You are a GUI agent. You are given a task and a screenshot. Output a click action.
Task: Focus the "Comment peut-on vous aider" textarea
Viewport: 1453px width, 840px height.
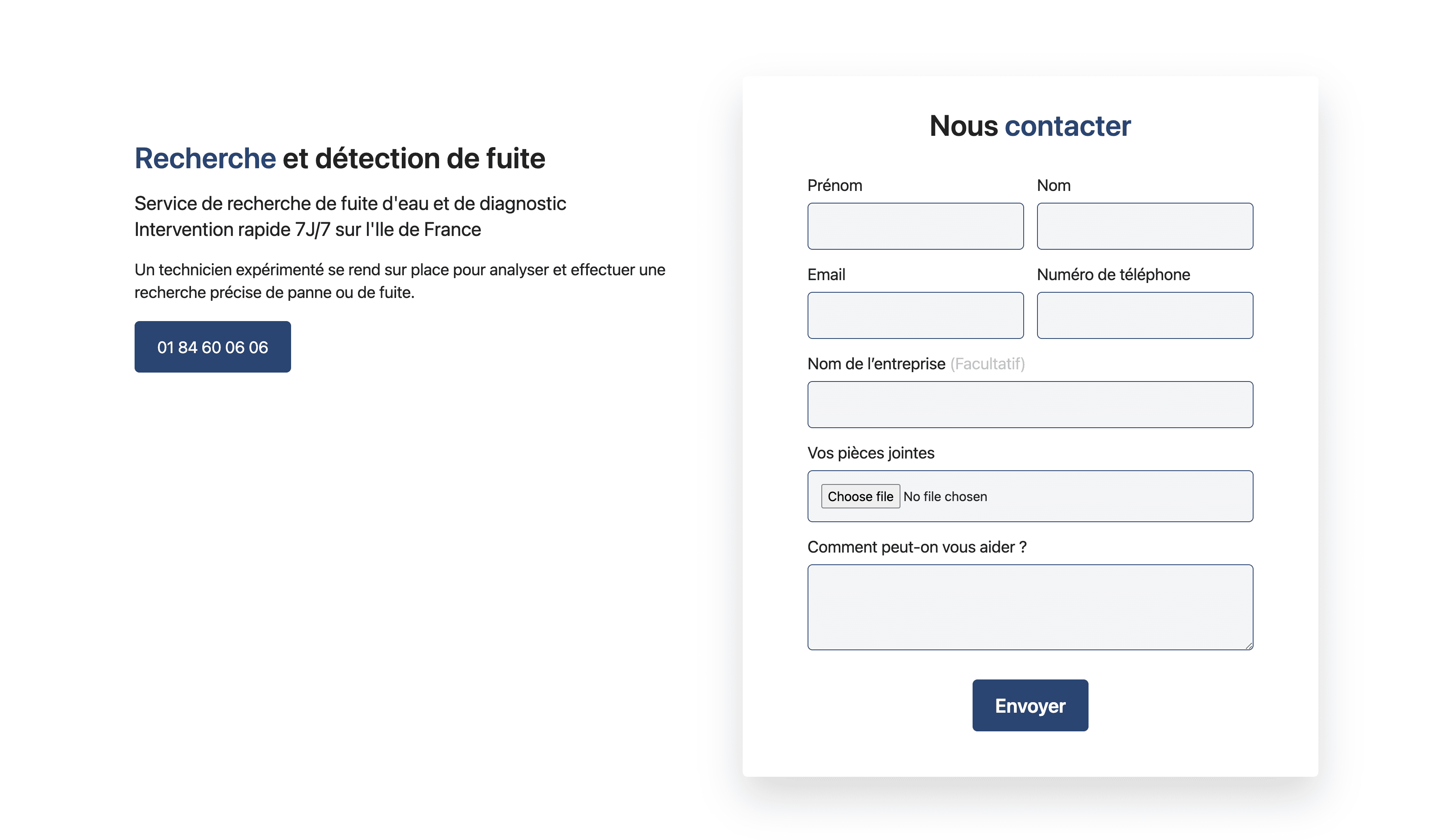(1030, 606)
